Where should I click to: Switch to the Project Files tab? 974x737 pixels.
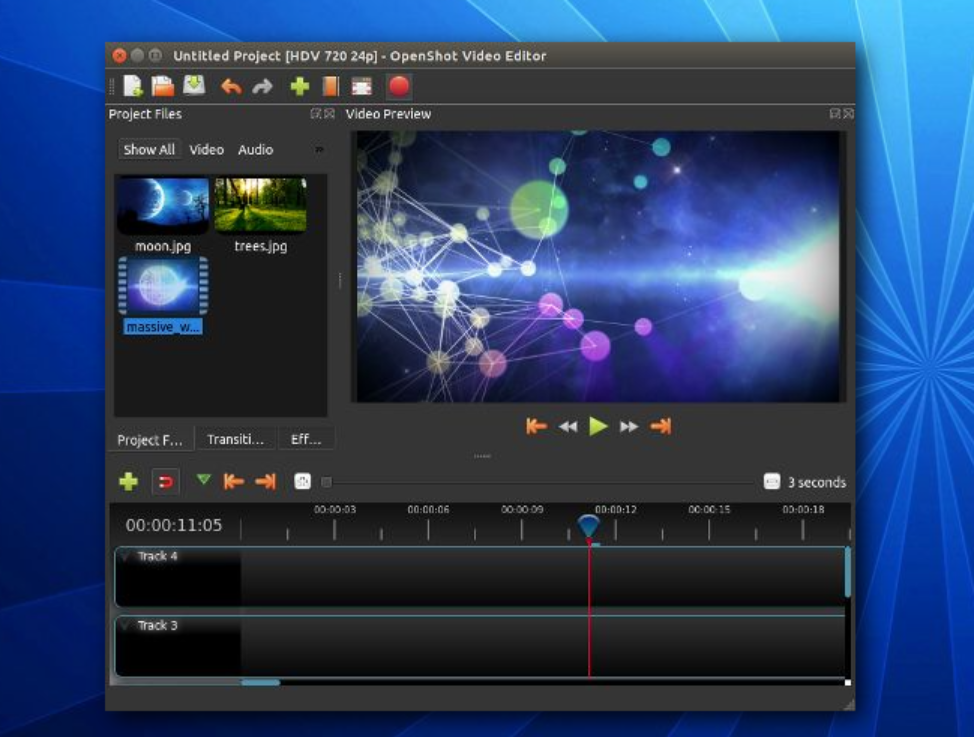(150, 440)
